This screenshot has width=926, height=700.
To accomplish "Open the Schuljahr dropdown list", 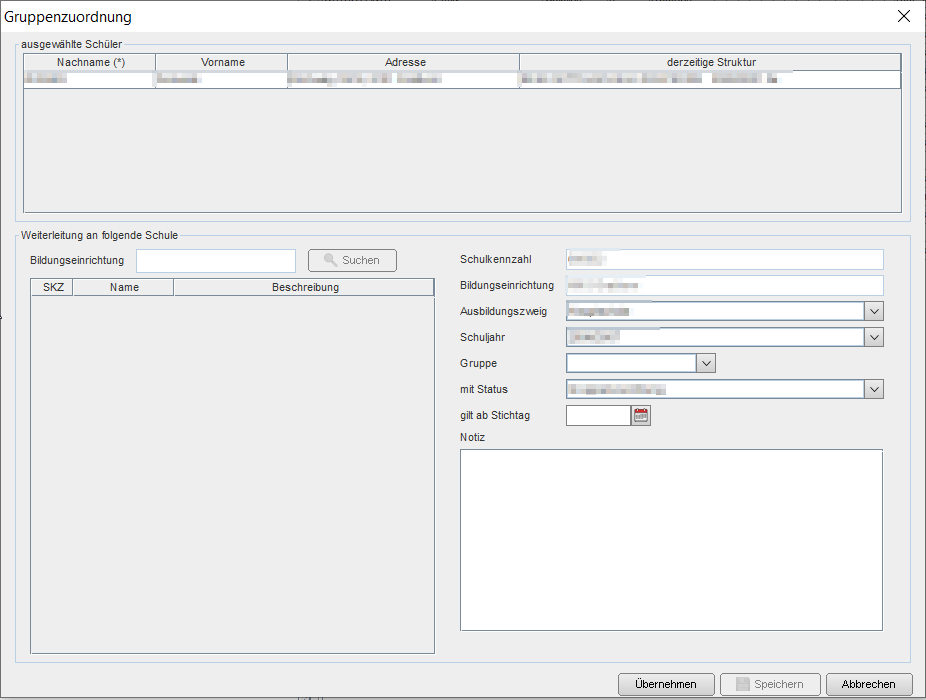I will tap(874, 337).
